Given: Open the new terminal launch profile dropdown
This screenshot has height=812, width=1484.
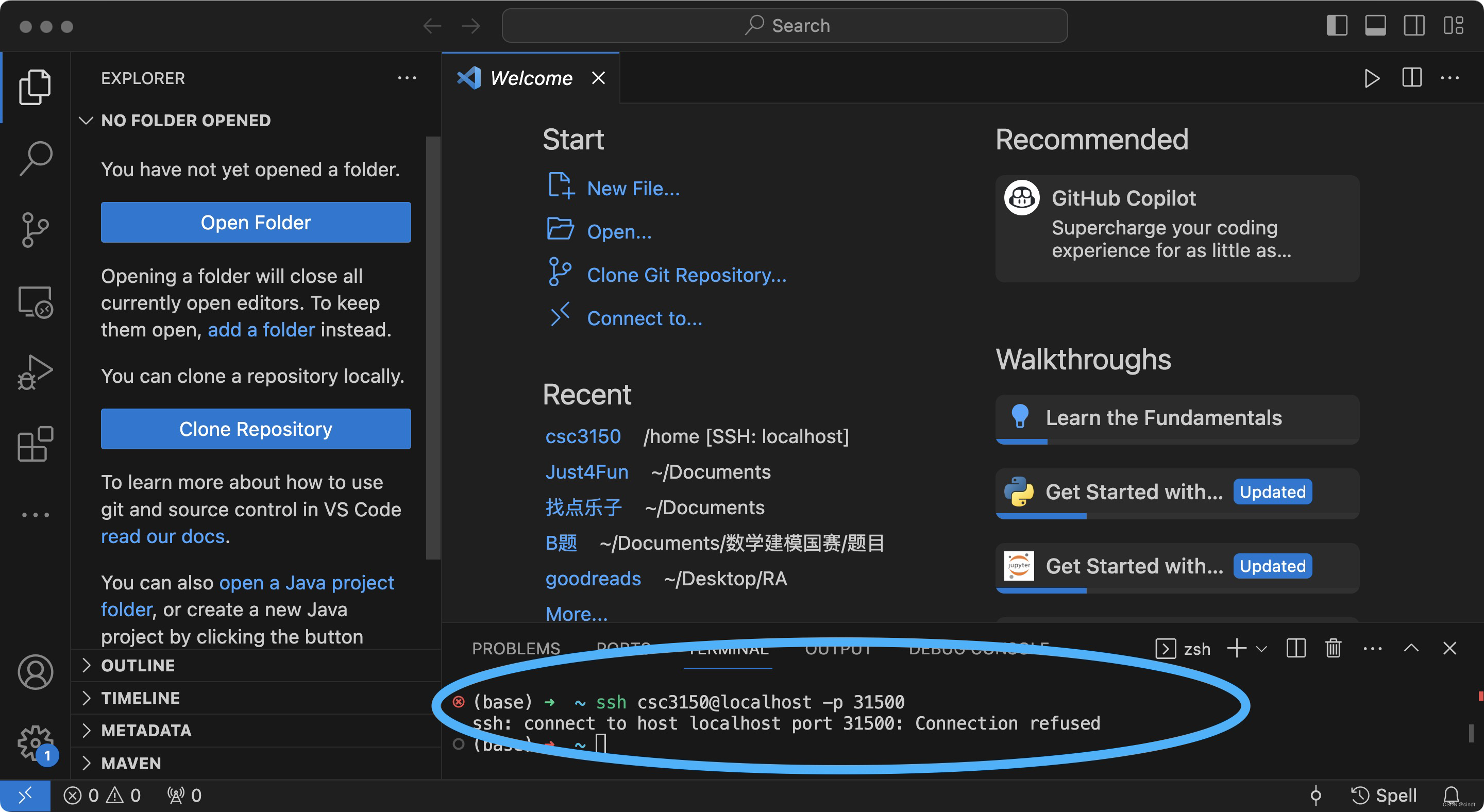Looking at the screenshot, I should pos(1261,649).
